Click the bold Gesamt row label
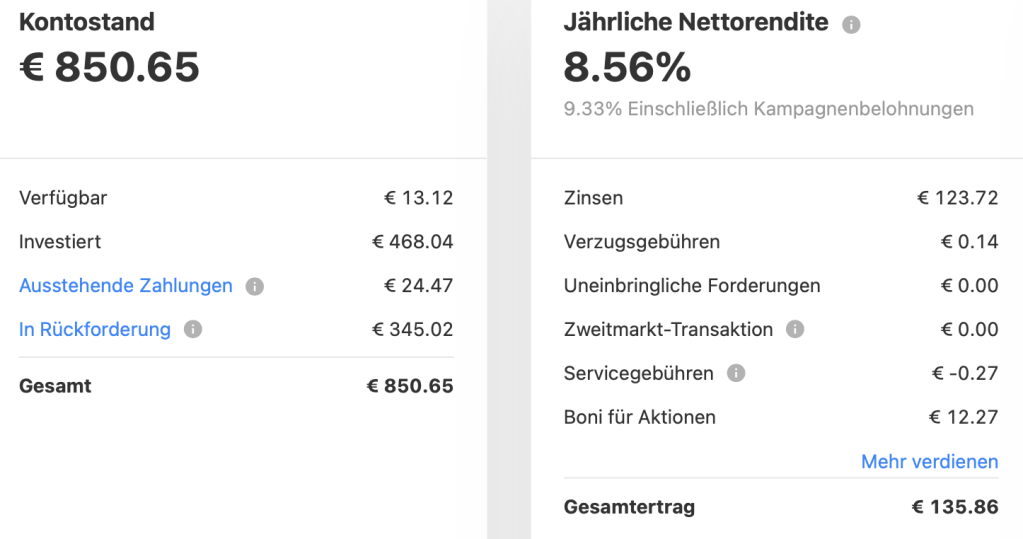 click(x=55, y=386)
